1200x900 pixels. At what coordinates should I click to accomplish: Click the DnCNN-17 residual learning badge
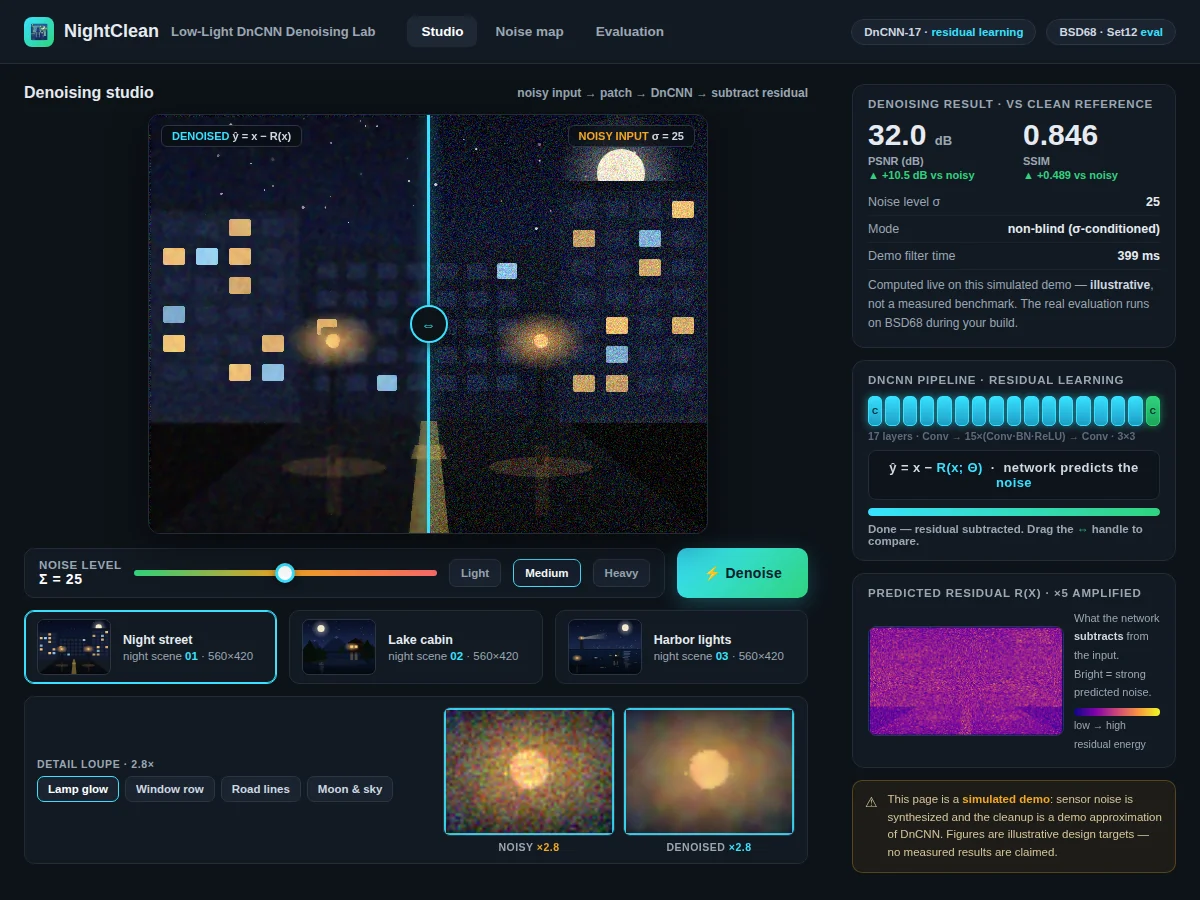tap(944, 32)
